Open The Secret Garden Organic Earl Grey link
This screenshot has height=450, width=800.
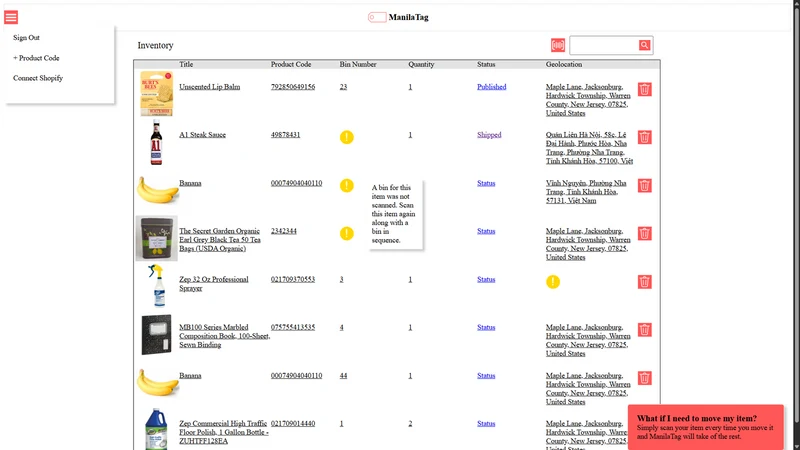(x=220, y=240)
